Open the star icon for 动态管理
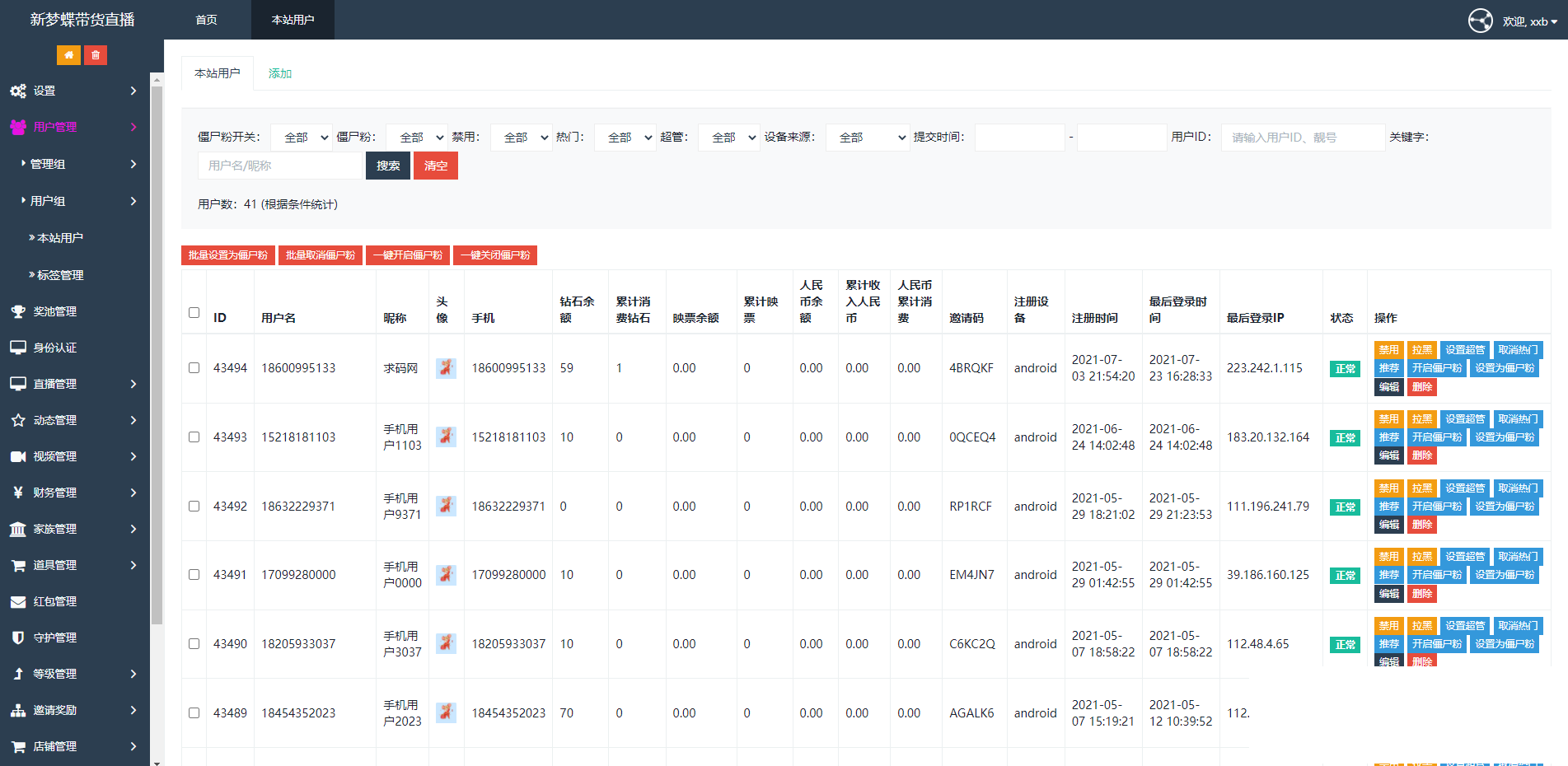This screenshot has width=1568, height=766. [x=18, y=420]
